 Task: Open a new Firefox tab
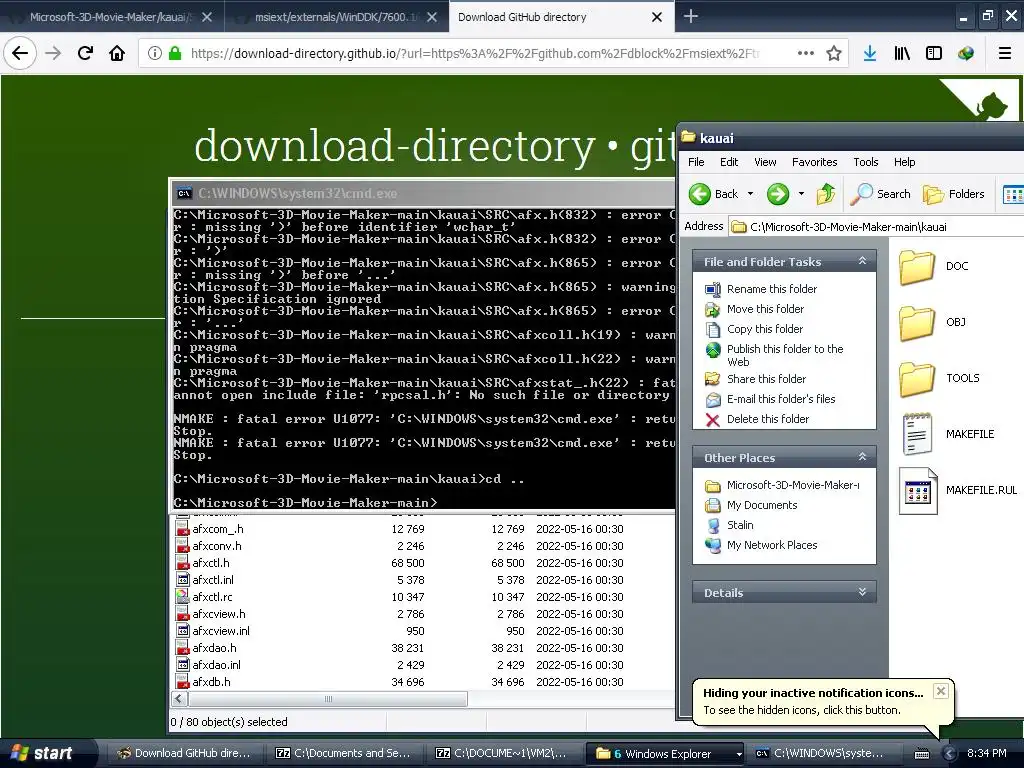click(x=690, y=16)
